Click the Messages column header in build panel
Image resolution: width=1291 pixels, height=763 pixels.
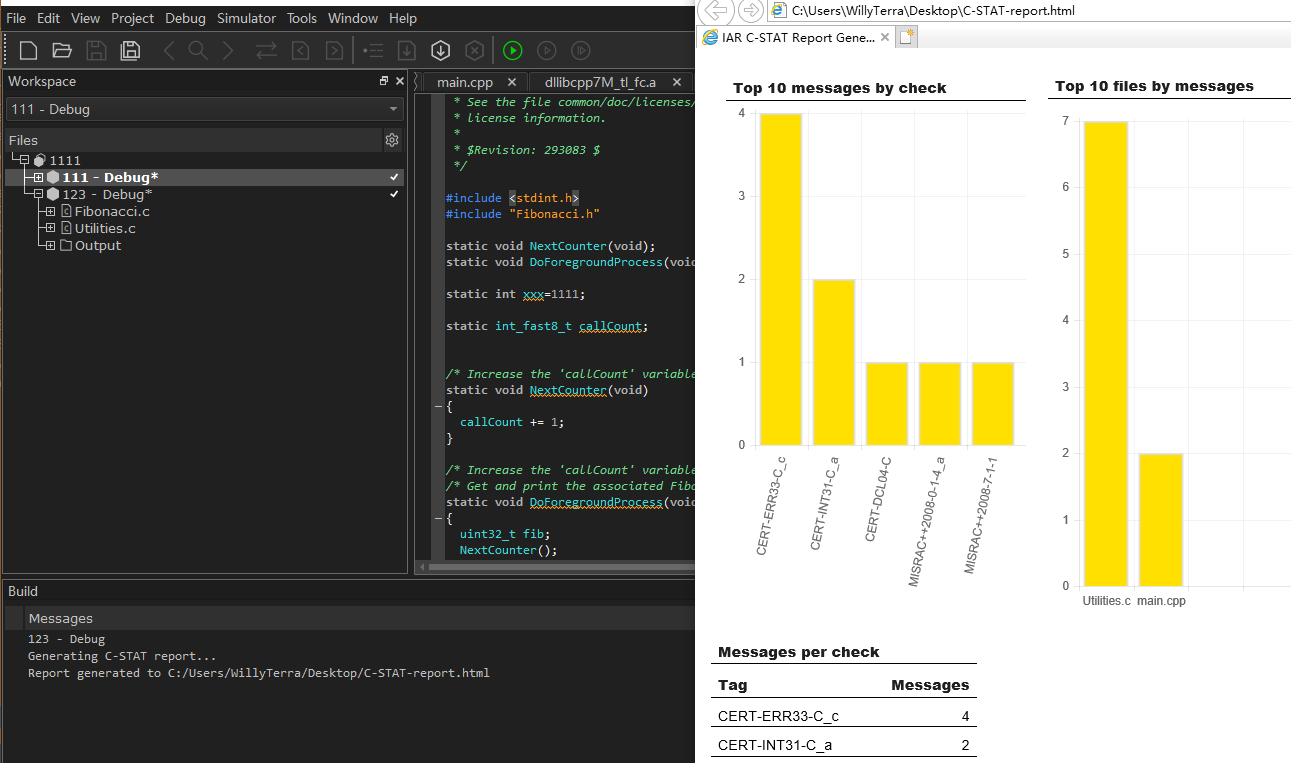[61, 619]
